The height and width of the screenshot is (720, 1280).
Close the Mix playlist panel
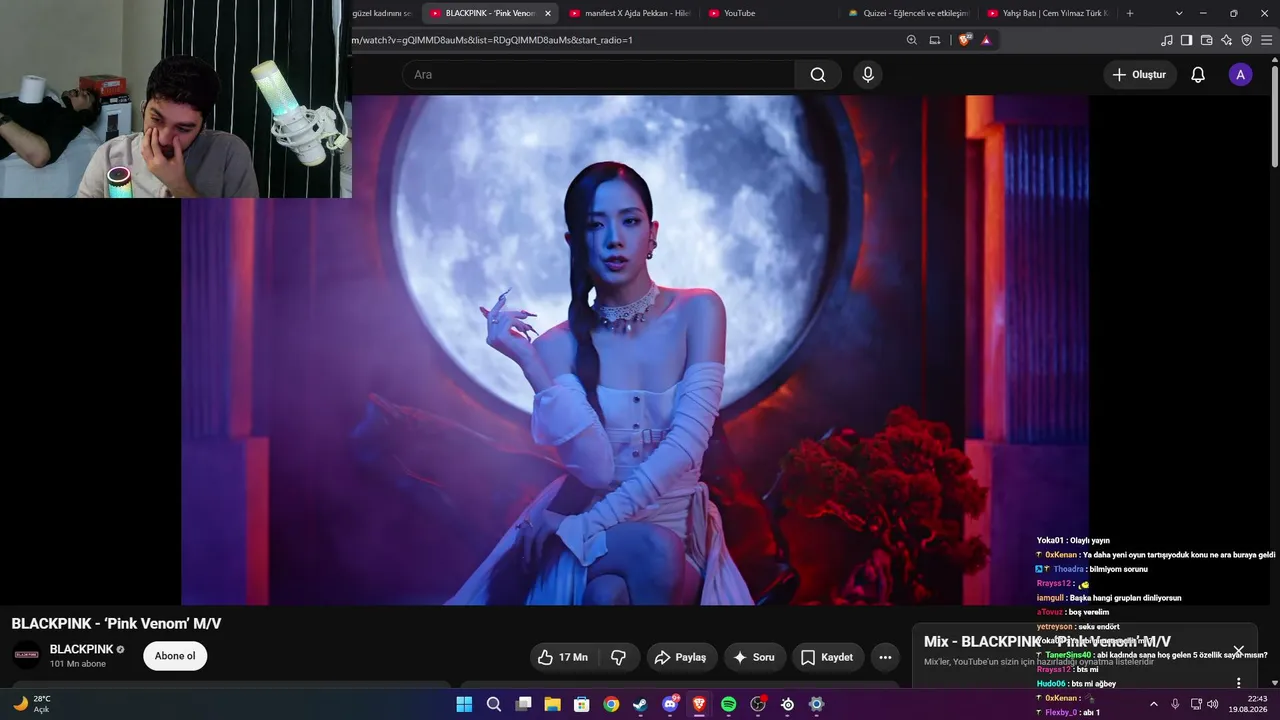[1238, 651]
